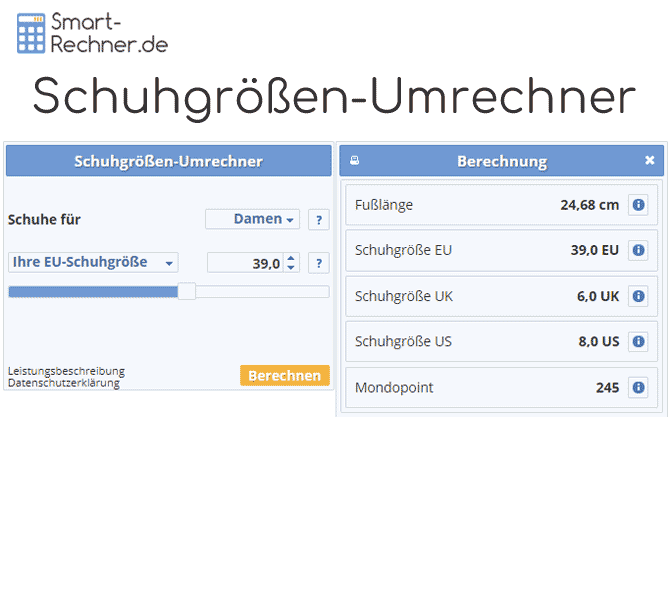This screenshot has width=670, height=600.
Task: Open the Damen gender dropdown
Action: point(252,220)
